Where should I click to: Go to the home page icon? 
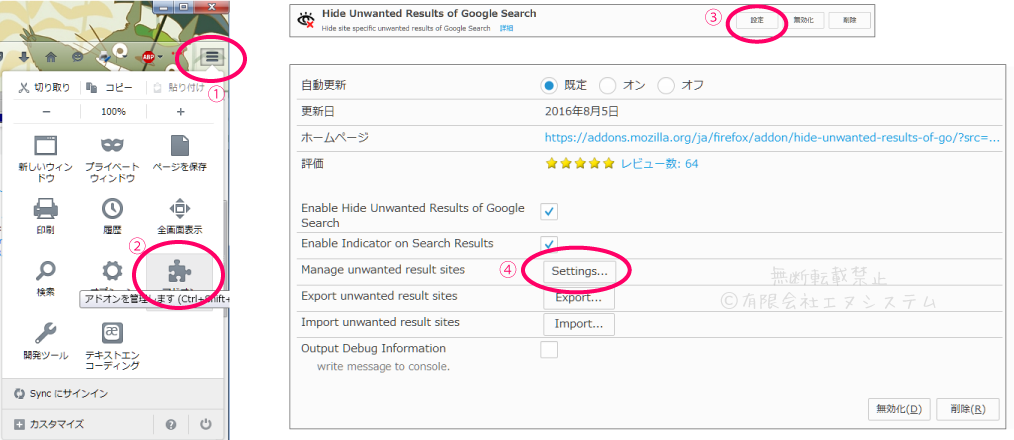tap(51, 57)
